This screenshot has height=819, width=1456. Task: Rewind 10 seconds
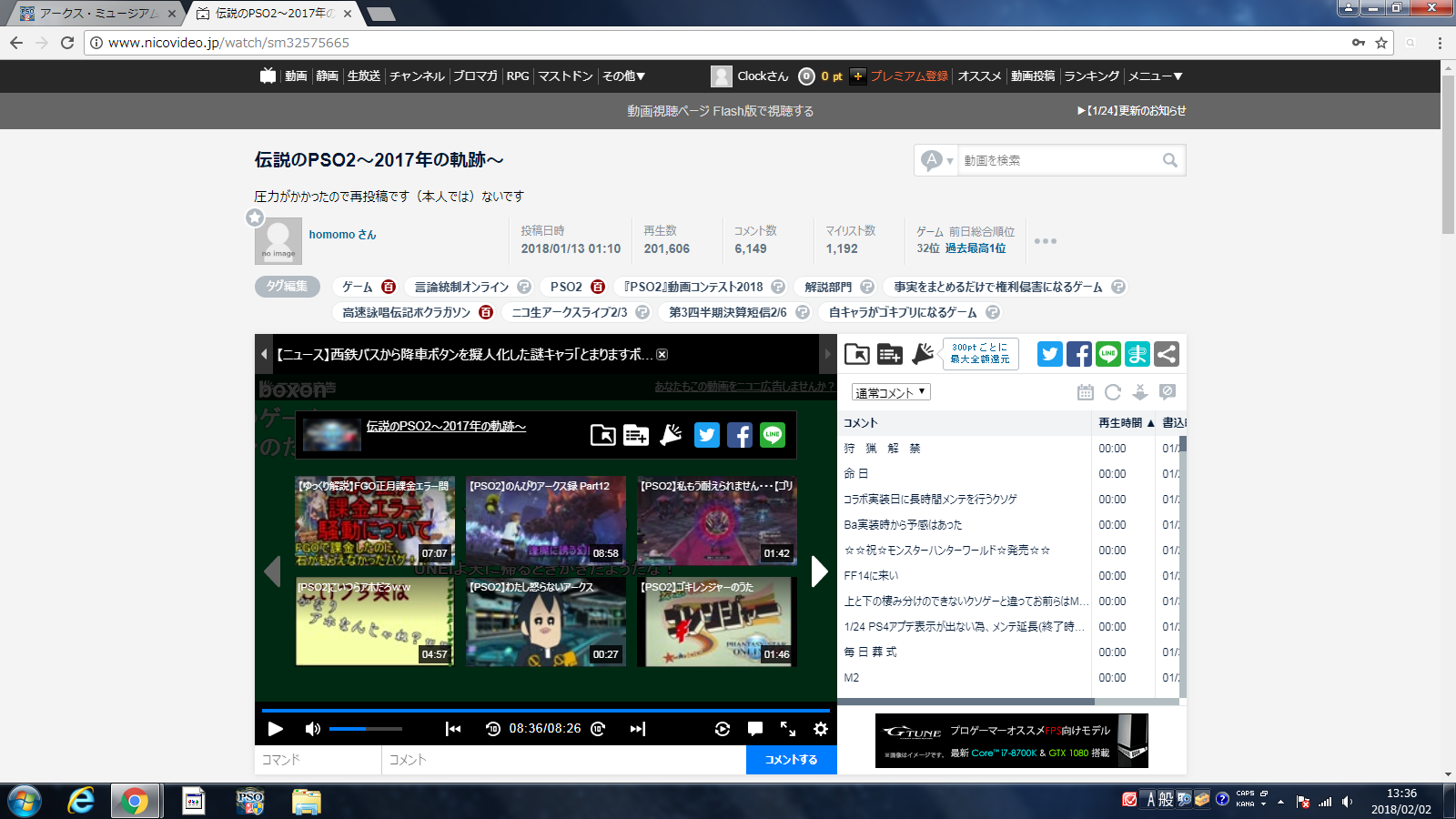[492, 729]
